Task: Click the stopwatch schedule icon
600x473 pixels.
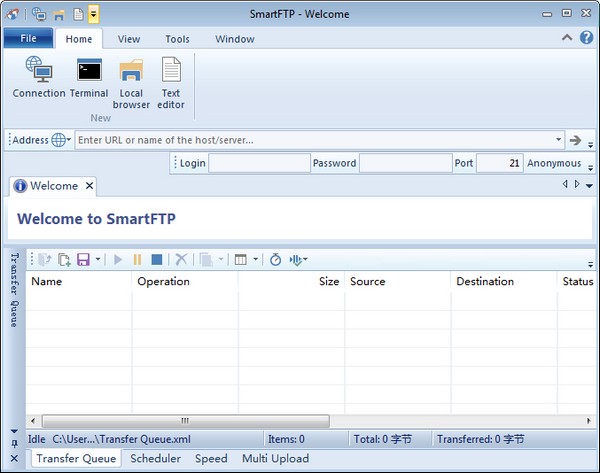Action: [275, 259]
